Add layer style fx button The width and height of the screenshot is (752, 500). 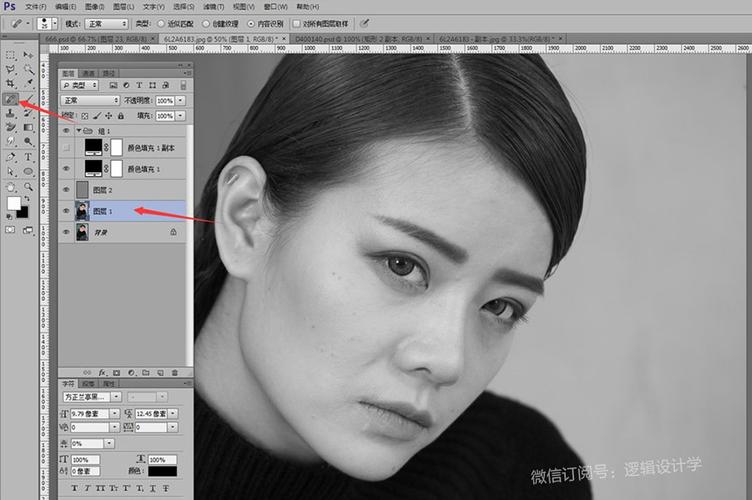click(102, 372)
